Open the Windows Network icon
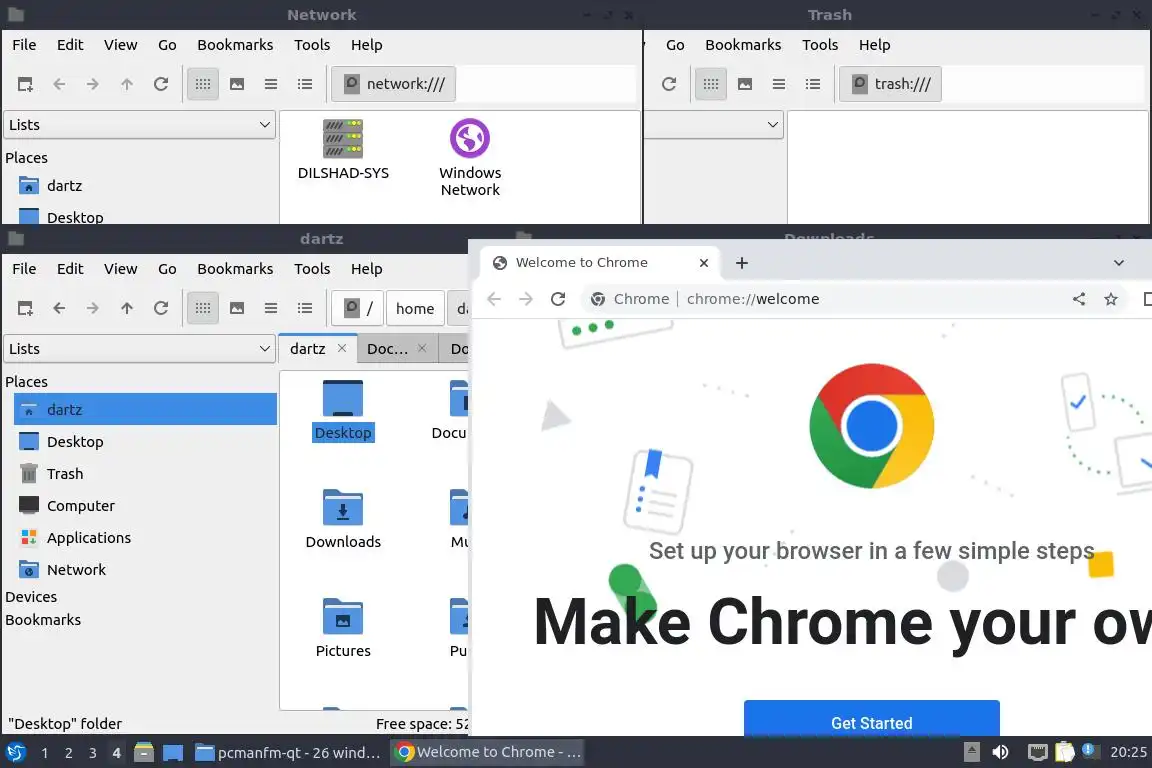 [x=470, y=157]
